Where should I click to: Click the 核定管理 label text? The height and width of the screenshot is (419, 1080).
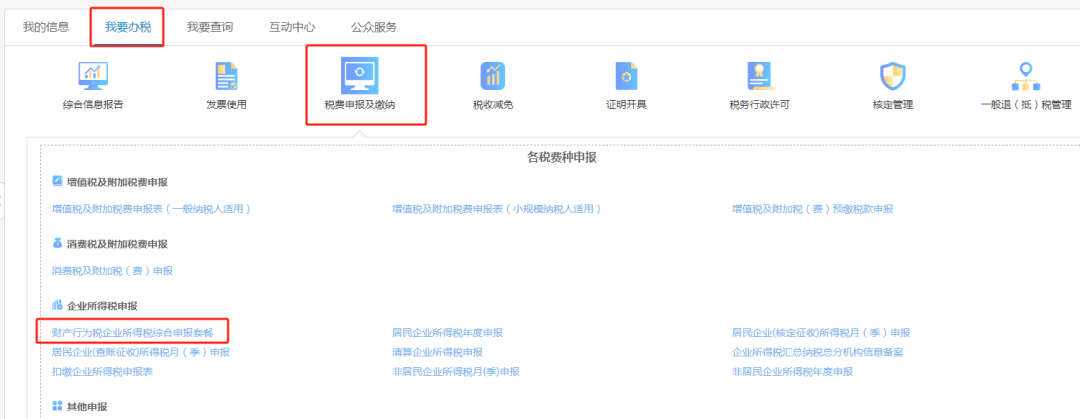893,105
